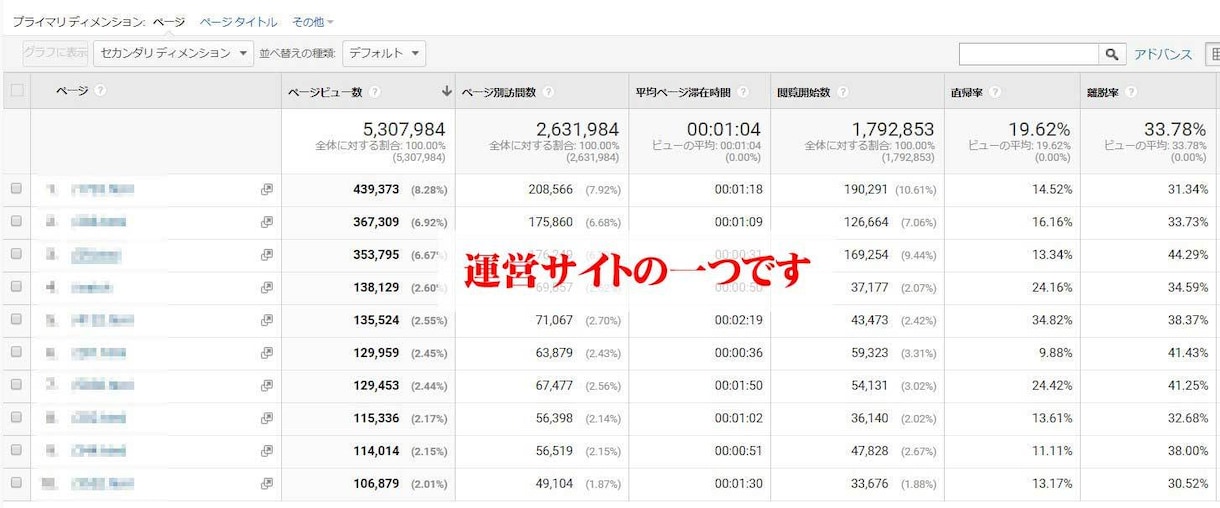This screenshot has height=508, width=1220.
Task: Click average exit rate 33.78%
Action: coord(1175,130)
